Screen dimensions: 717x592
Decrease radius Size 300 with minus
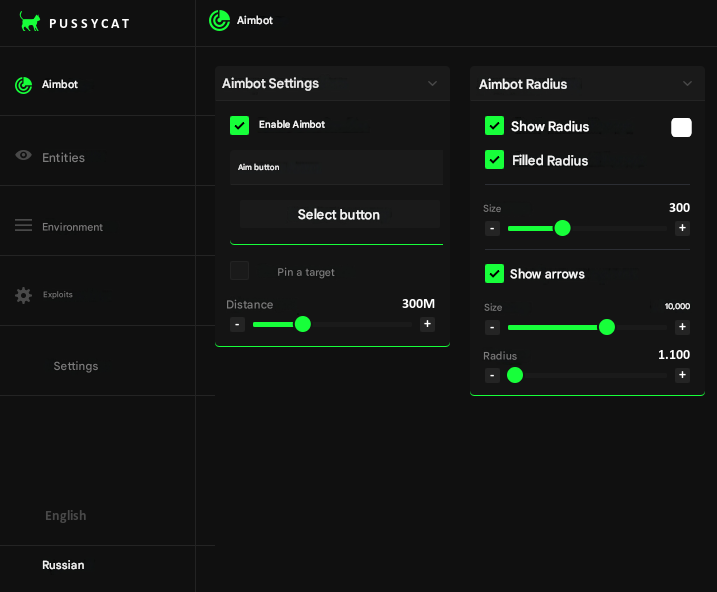coord(492,228)
